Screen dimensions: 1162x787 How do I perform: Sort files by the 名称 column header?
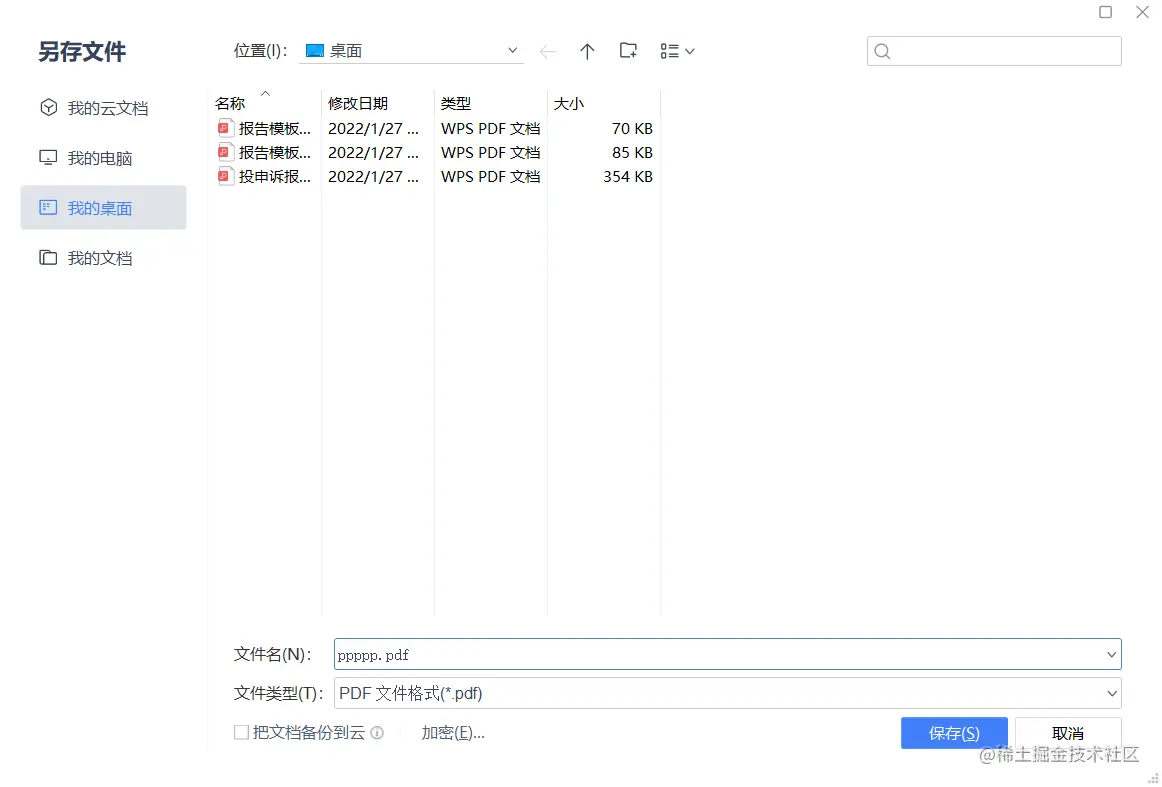(230, 103)
